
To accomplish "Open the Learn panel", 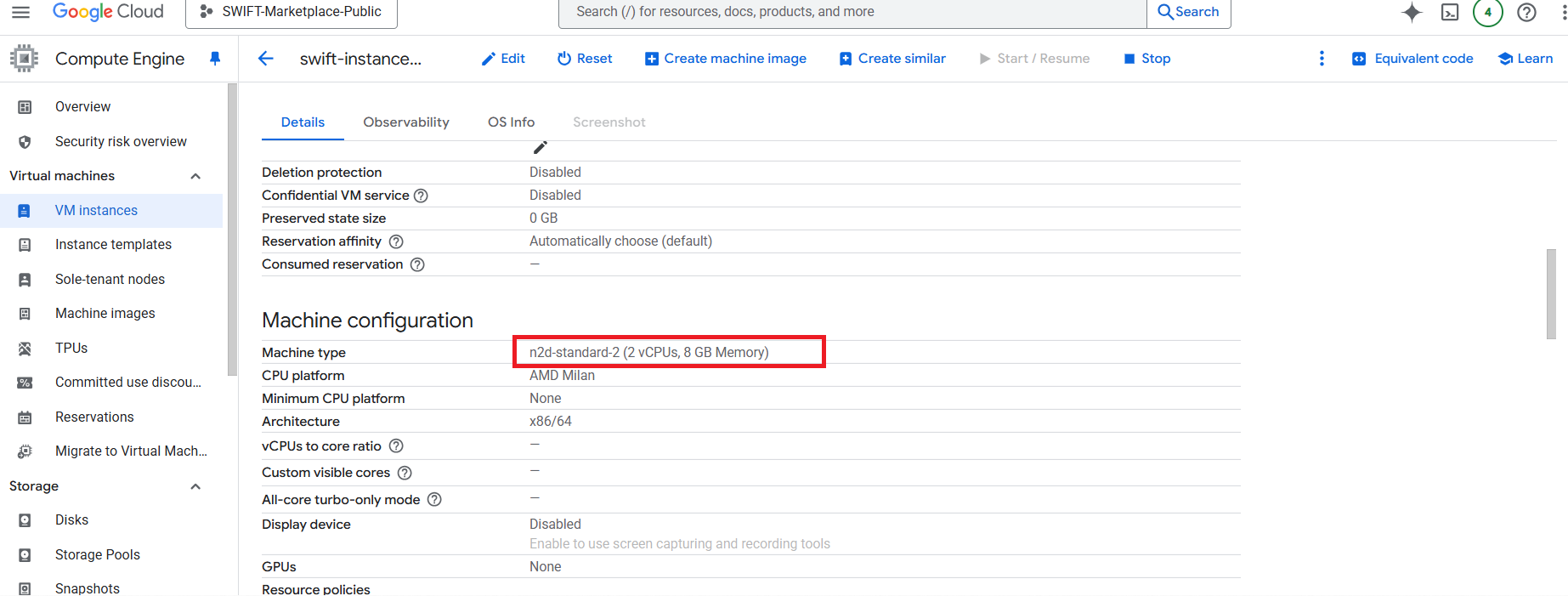I will pos(1526,59).
